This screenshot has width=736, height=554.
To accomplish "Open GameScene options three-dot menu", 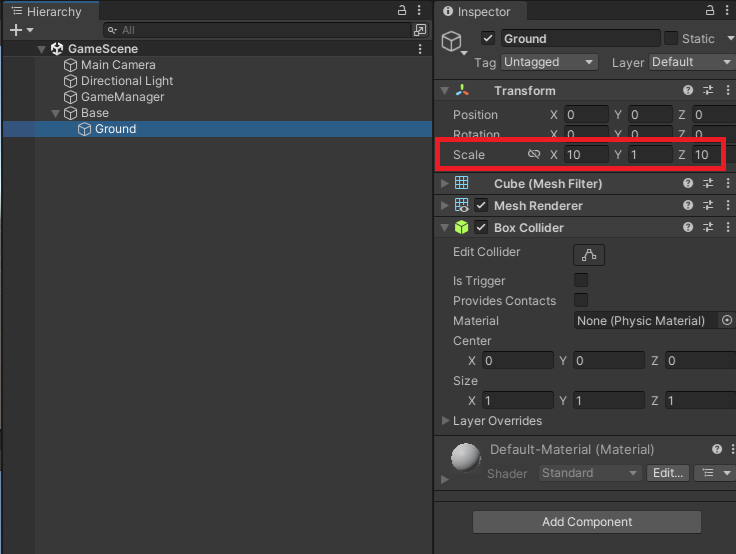I will point(420,49).
